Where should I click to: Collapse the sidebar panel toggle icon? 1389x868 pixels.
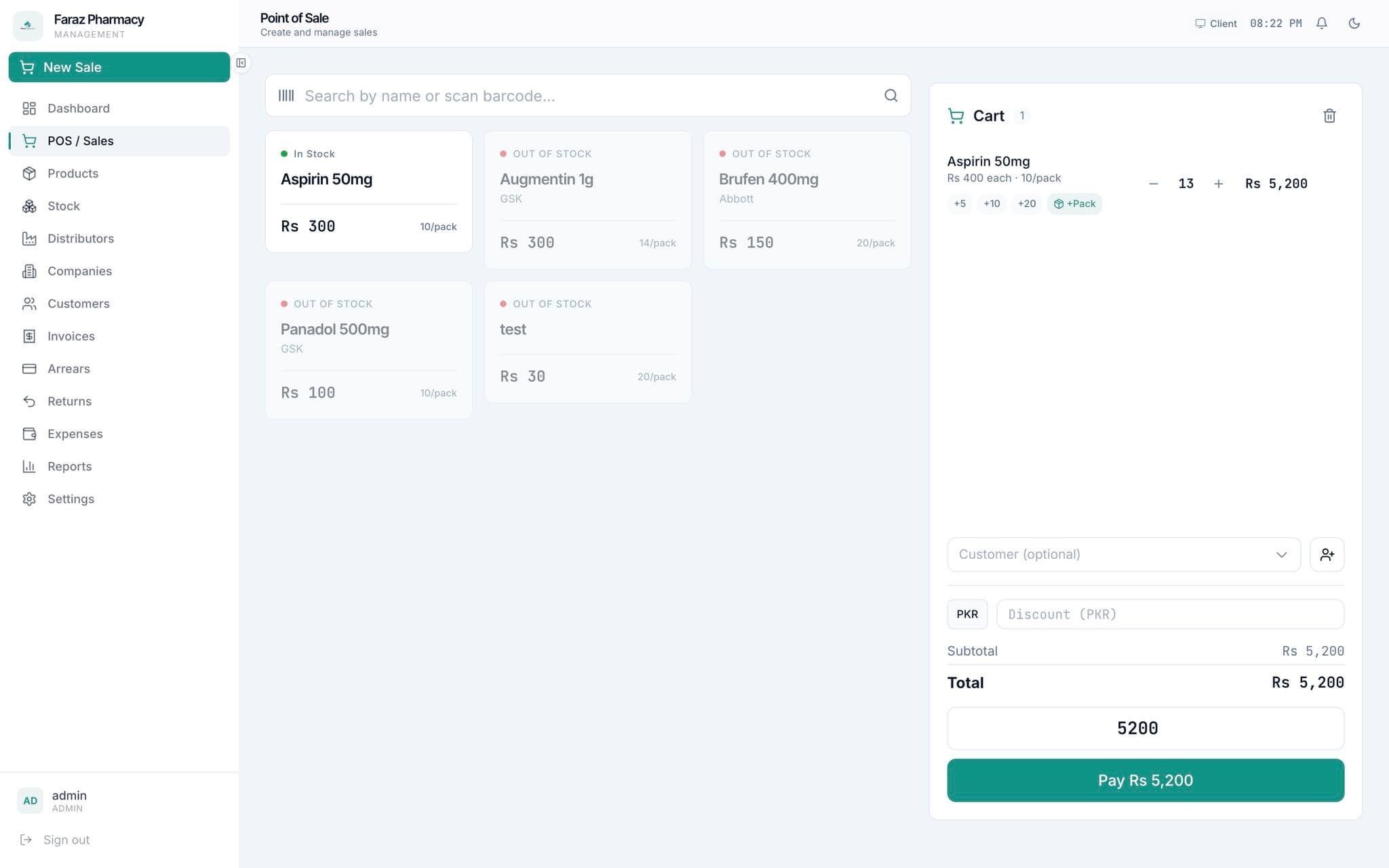pos(241,63)
